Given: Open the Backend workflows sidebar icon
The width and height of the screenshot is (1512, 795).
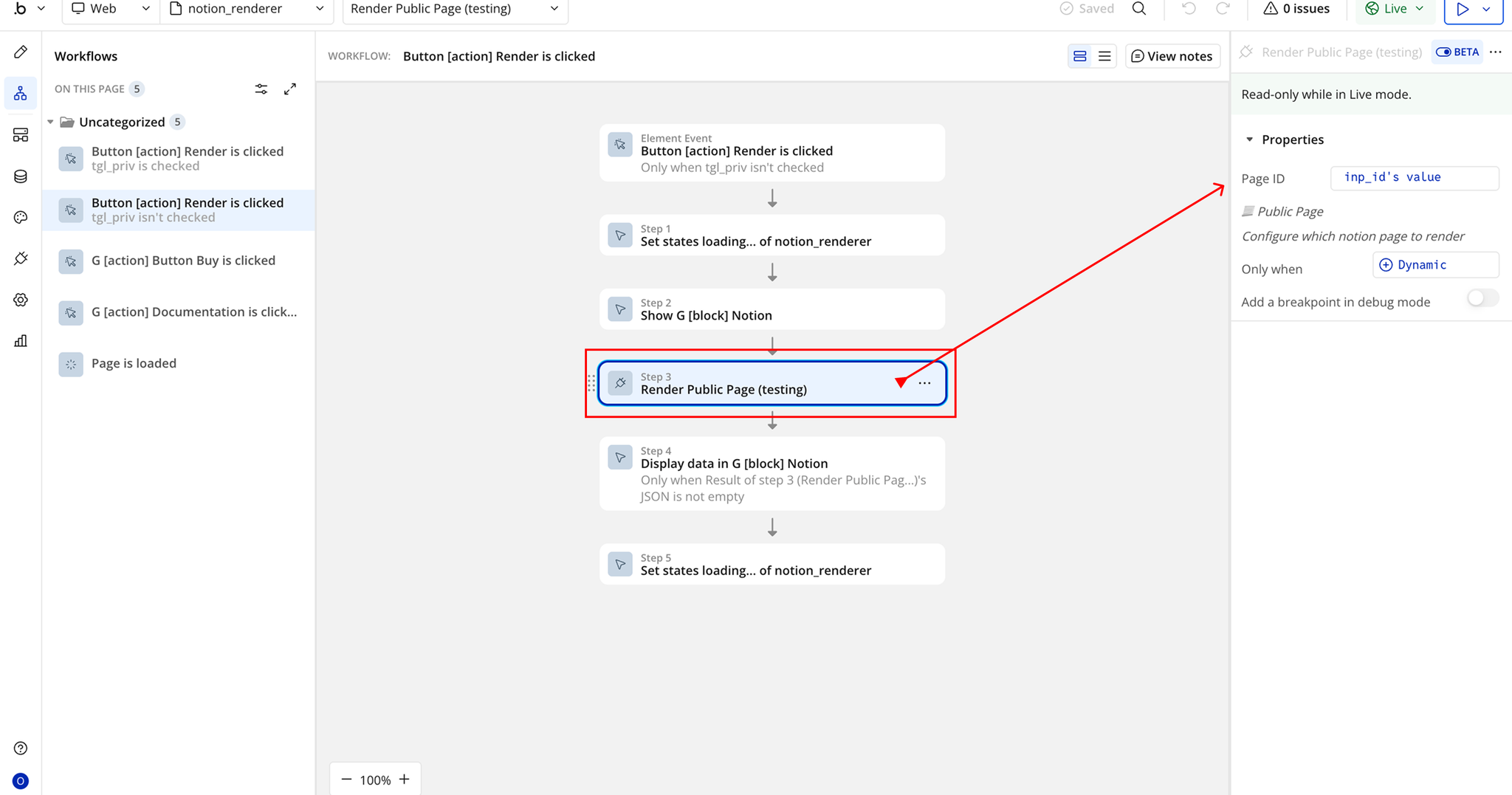Looking at the screenshot, I should tap(21, 135).
